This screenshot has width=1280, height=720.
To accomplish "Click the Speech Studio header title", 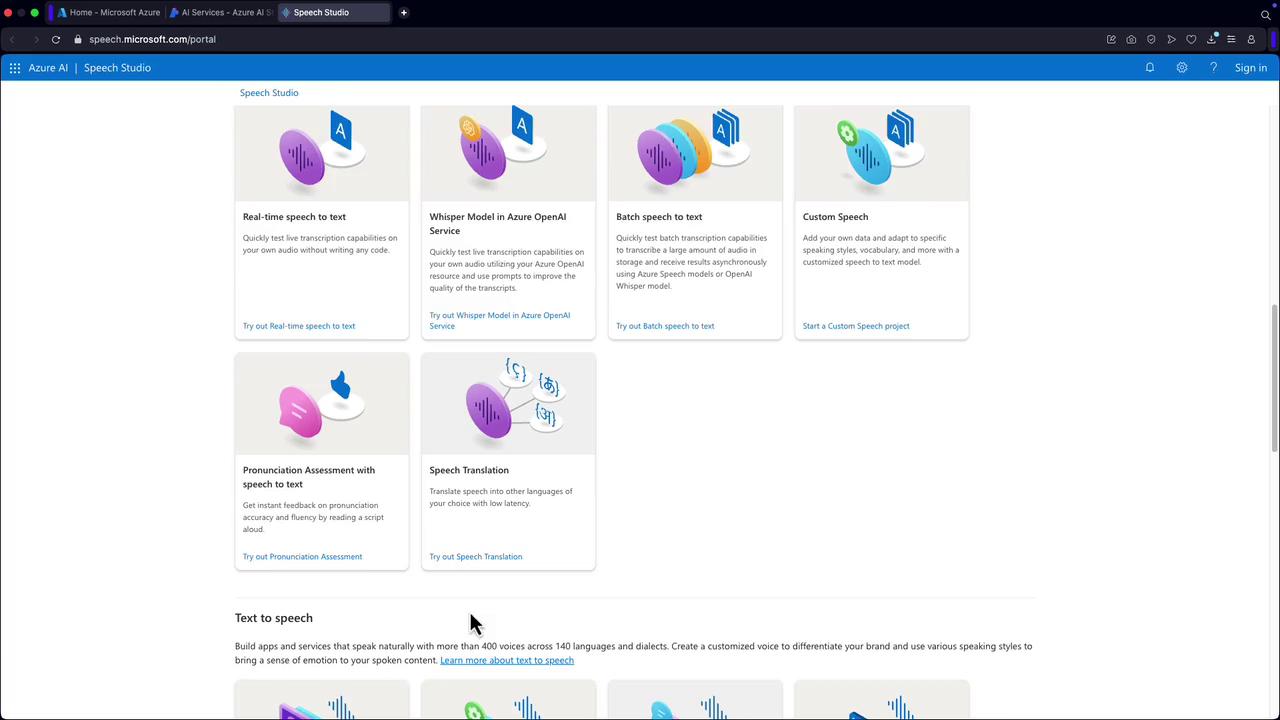I will (x=117, y=68).
